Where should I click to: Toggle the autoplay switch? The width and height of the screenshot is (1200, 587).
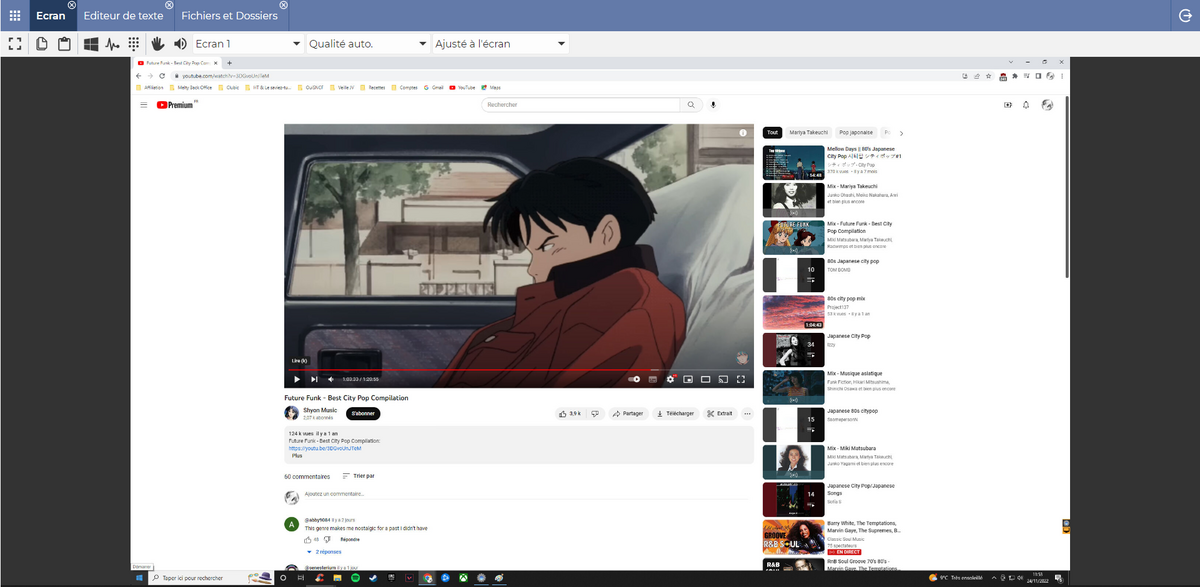pyautogui.click(x=634, y=379)
